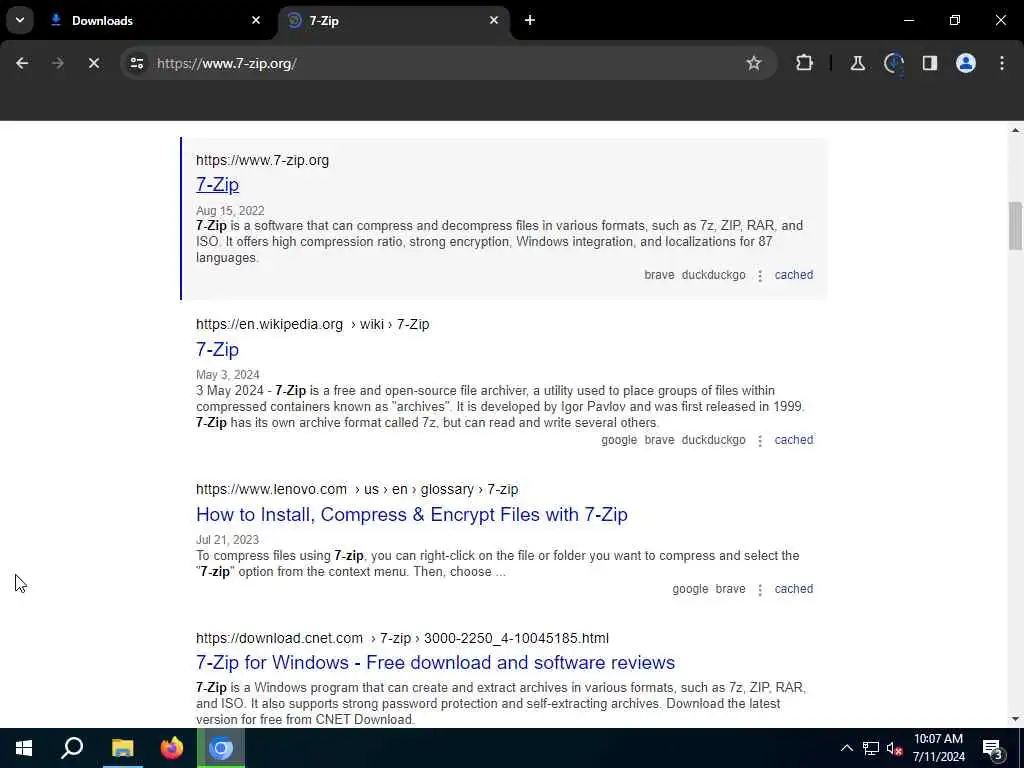Click the en.wikipedia.org wiki 7-Zip URL

pyautogui.click(x=313, y=325)
